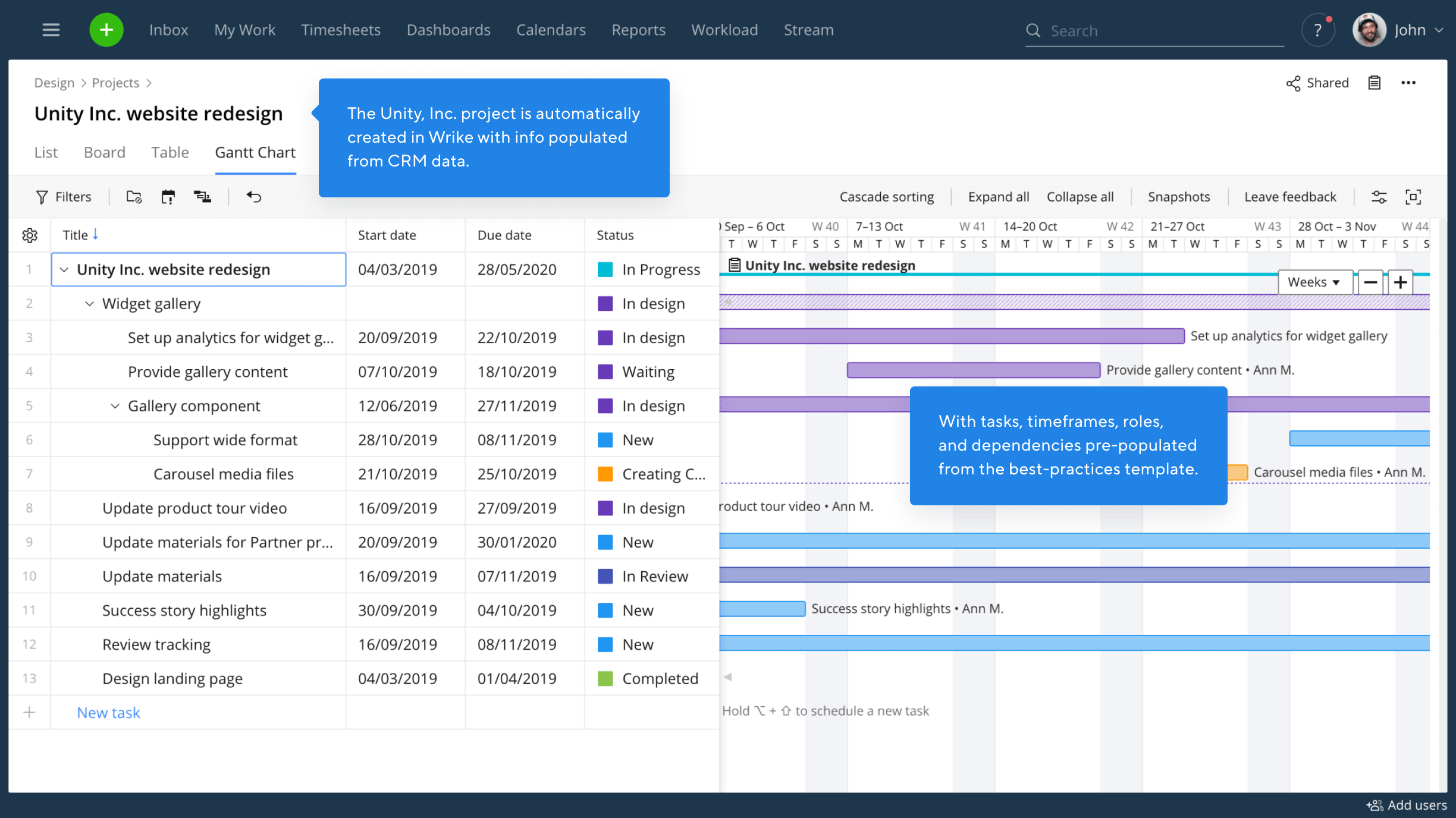Zoom out the Gantt with minus button
Image resolution: width=1456 pixels, height=818 pixels.
click(x=1370, y=282)
